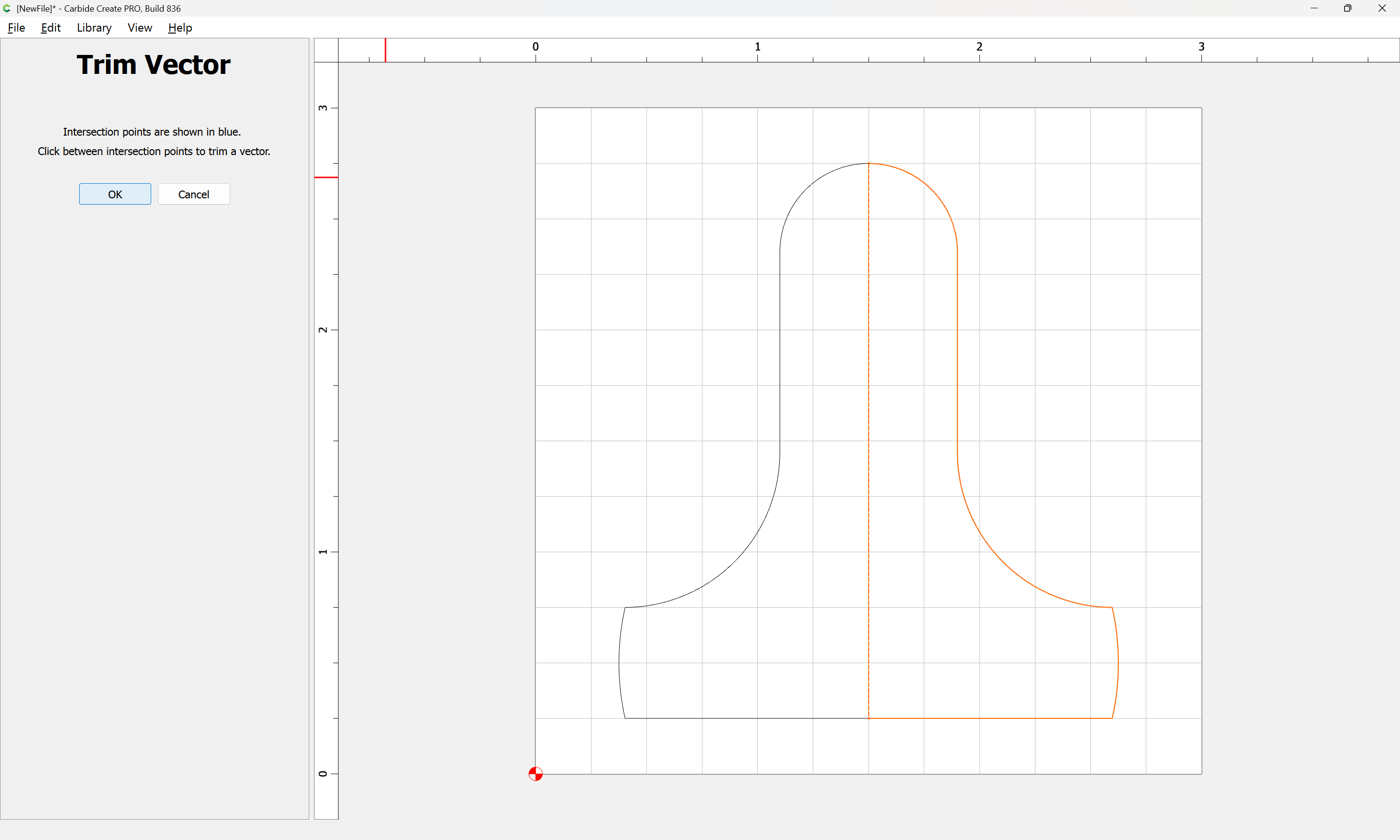This screenshot has height=840, width=1400.
Task: Click the orange vertical right edge of shape
Action: tap(957, 351)
